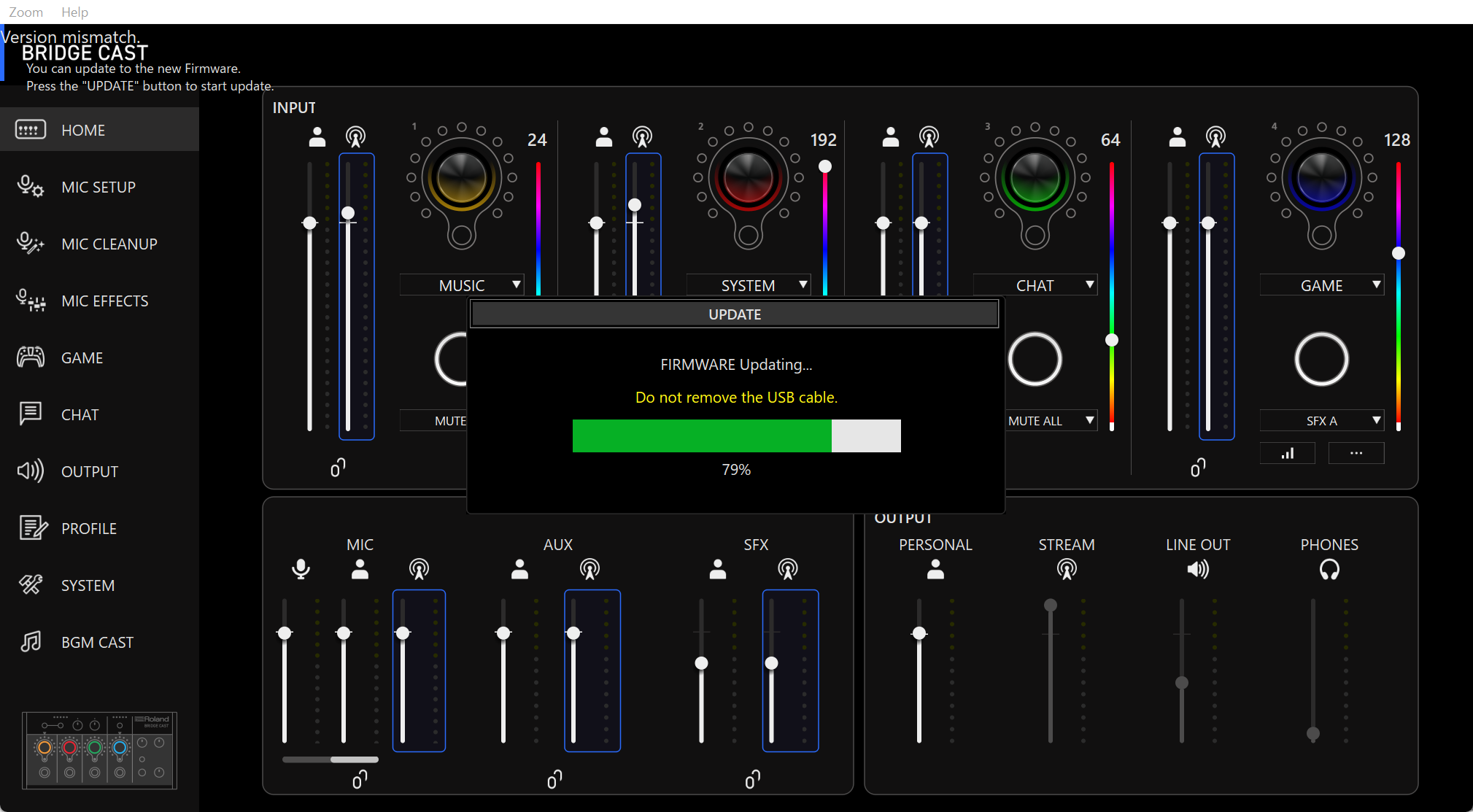Click channel 2 personal mix person icon

click(604, 136)
